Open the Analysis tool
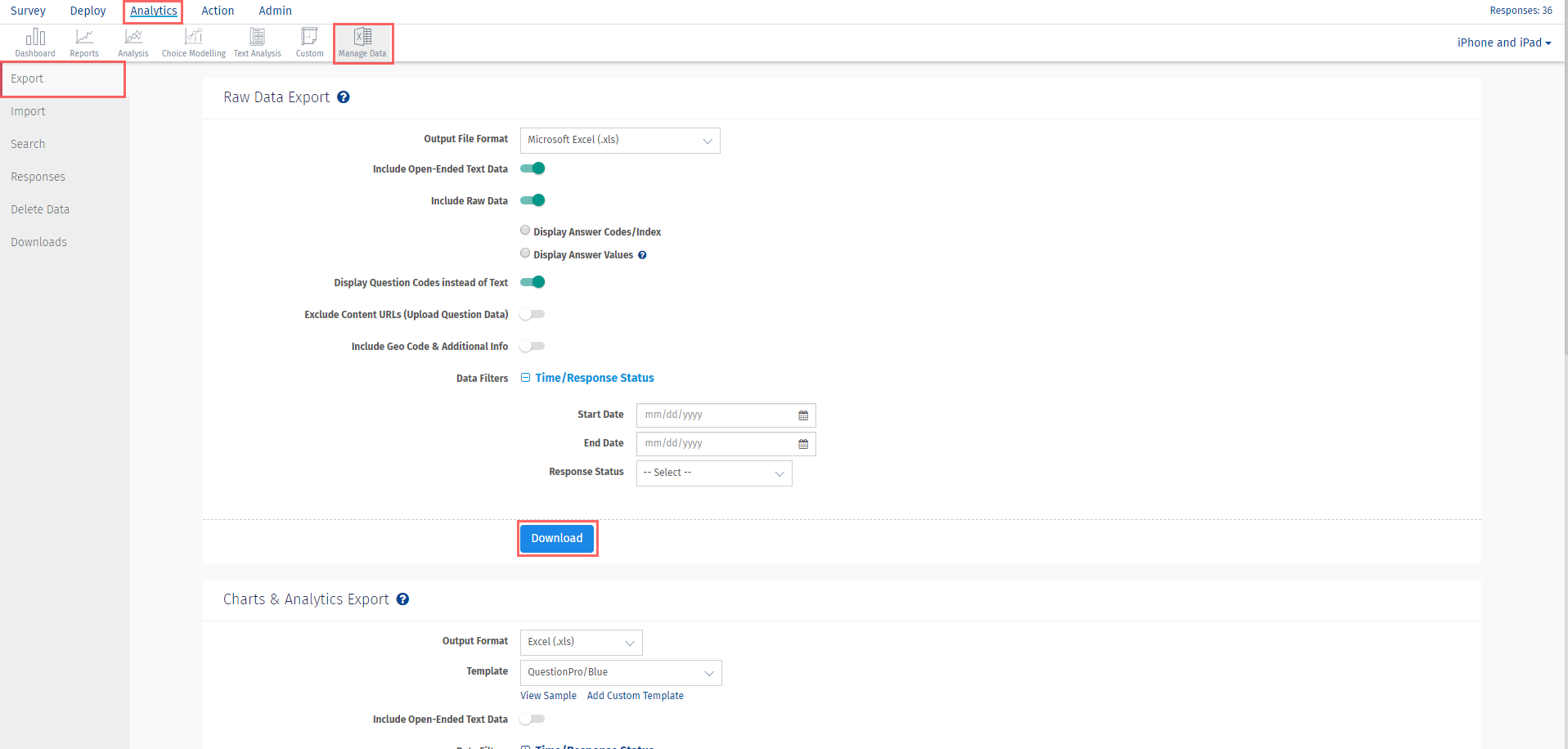The image size is (1568, 749). click(x=133, y=42)
